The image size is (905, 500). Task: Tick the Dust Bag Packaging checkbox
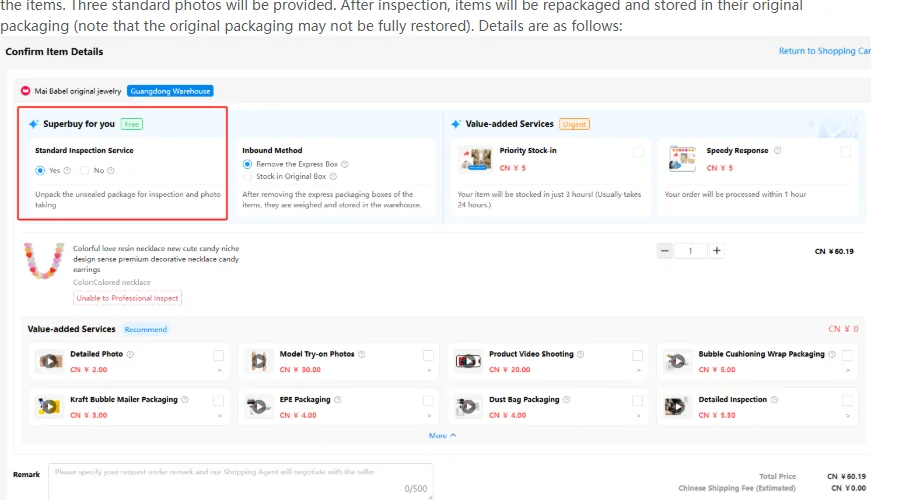637,400
